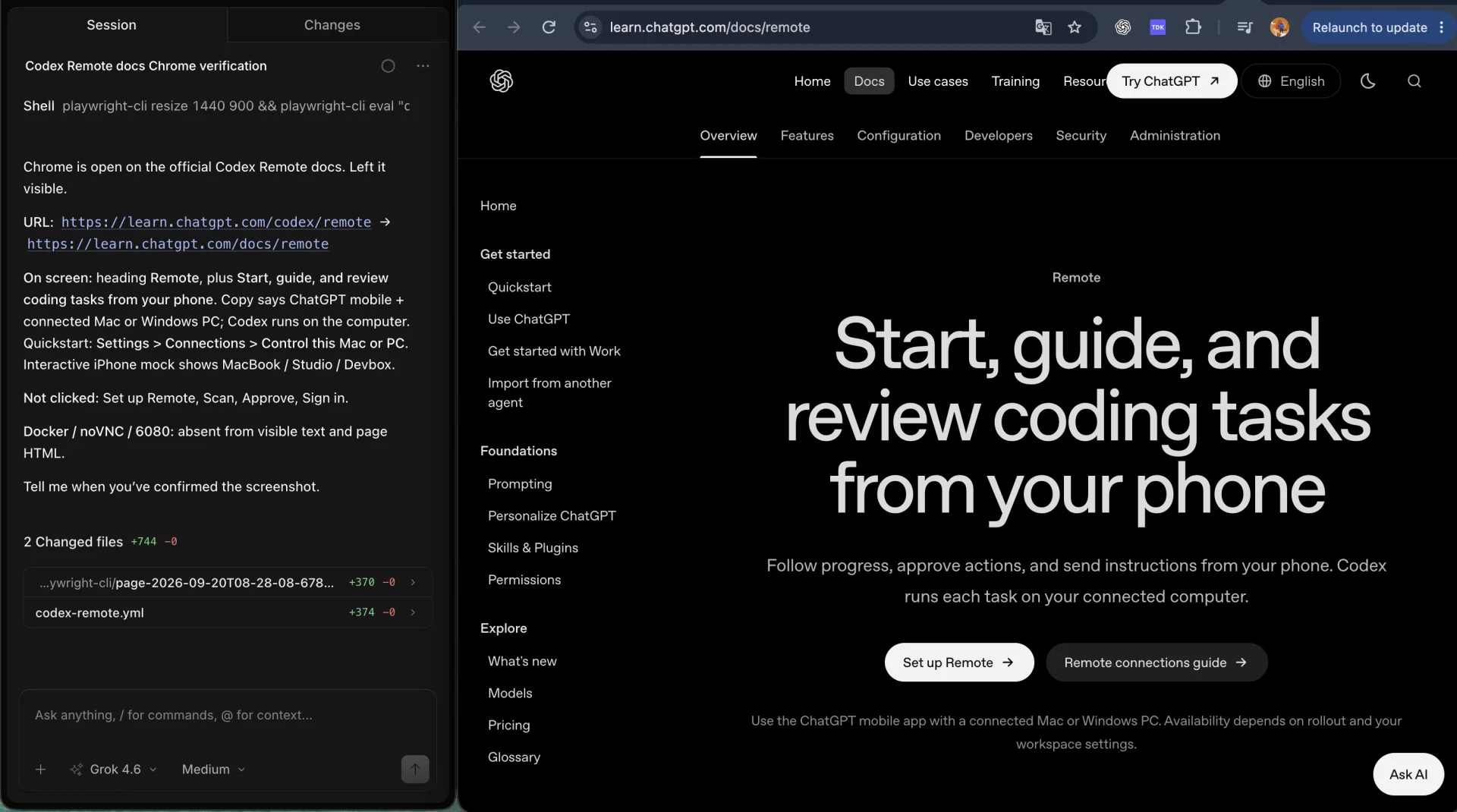Open Prompting in the sidebar
Screen dimensions: 1457x812
520,484
